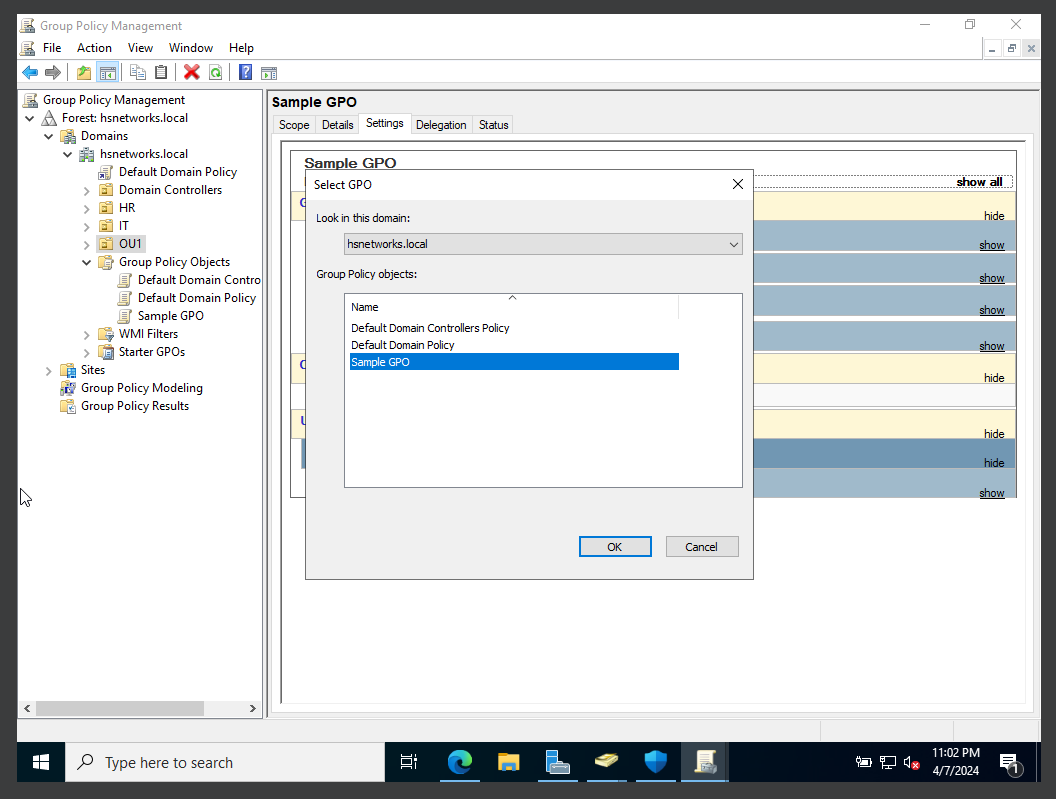Click OK in the Select GPO dialog
The image size is (1056, 799).
(x=614, y=546)
